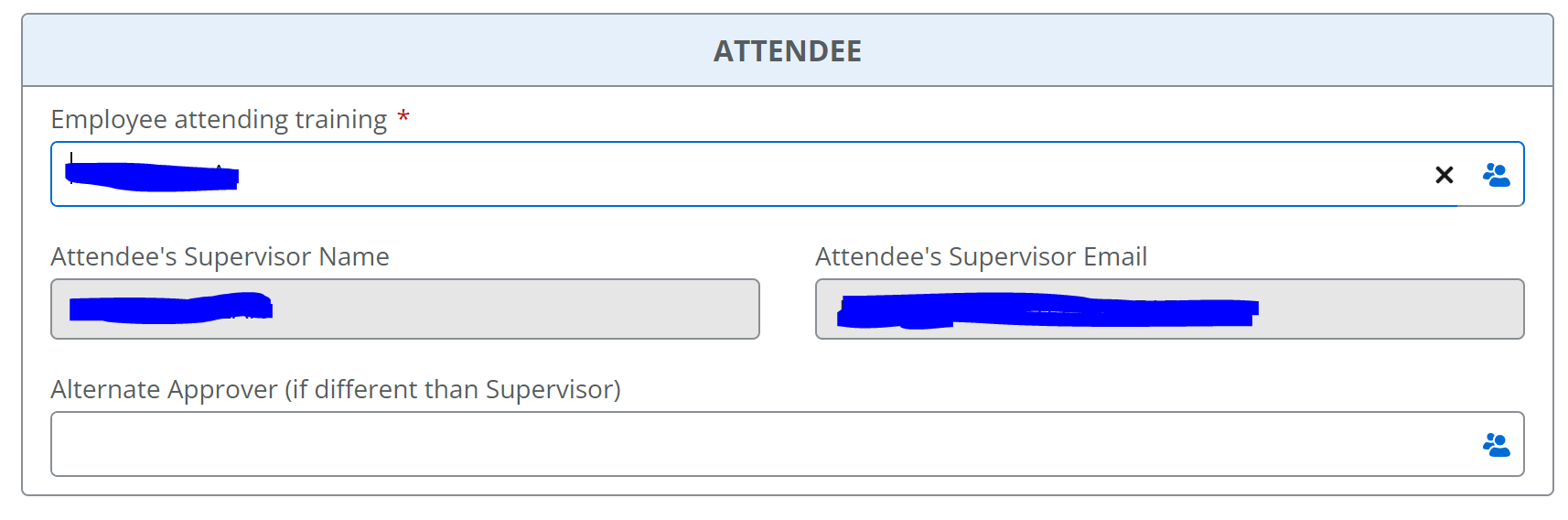Click the "Attendee's Supervisor Name" label
Viewport: 1568px width, 520px height.
pos(220,257)
